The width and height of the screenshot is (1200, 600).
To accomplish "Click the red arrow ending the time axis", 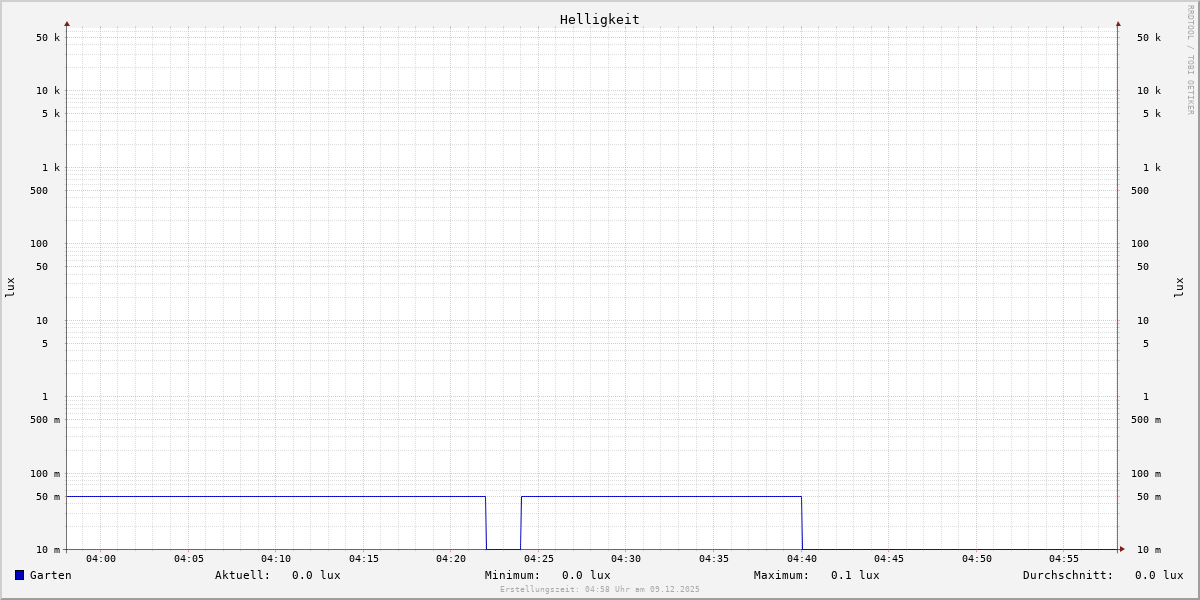I will (1122, 549).
